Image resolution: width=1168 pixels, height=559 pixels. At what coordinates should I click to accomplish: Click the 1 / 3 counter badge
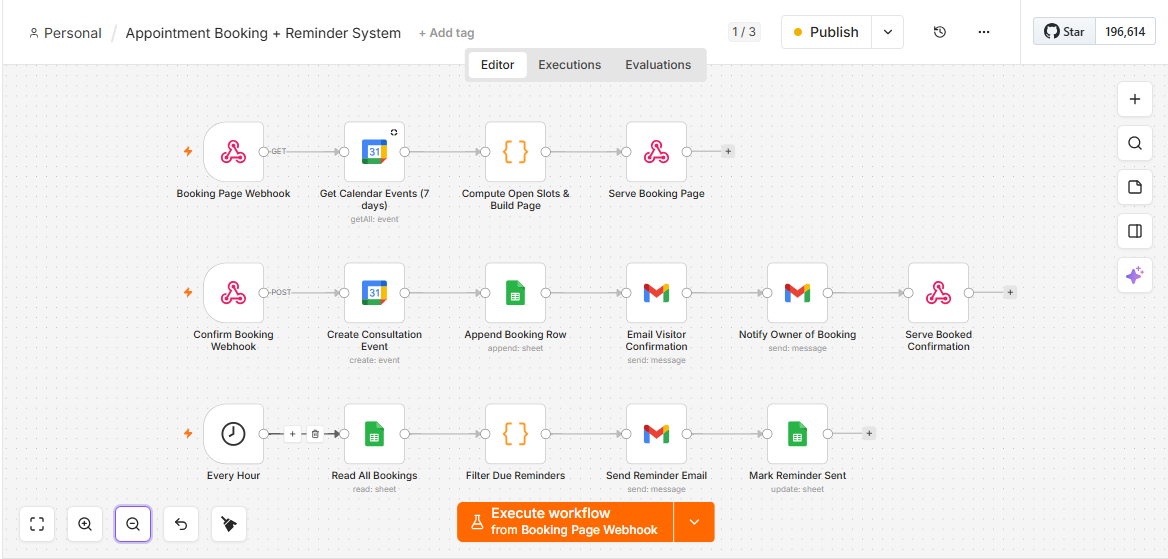743,32
